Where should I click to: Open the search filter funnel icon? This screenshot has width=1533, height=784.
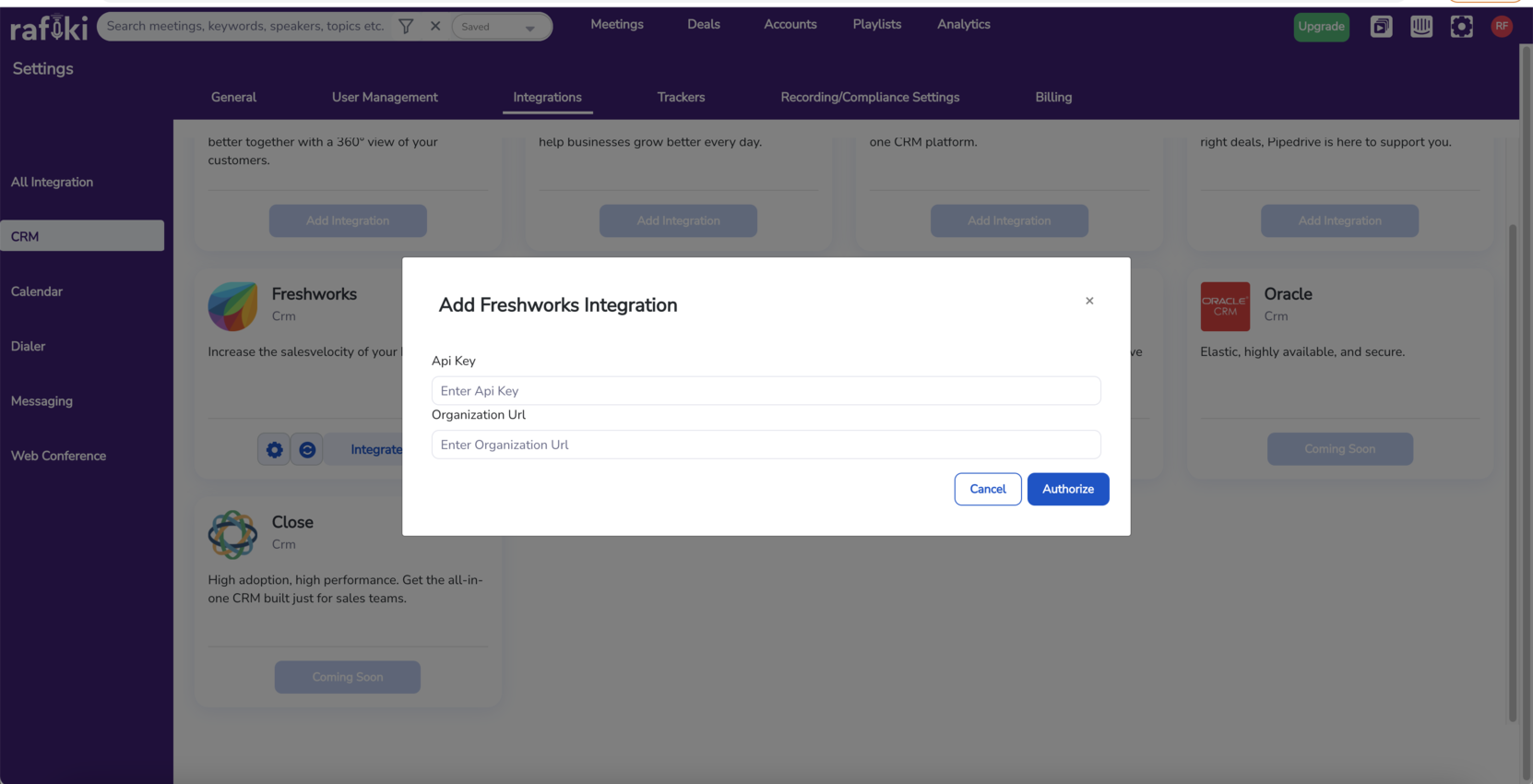(406, 26)
